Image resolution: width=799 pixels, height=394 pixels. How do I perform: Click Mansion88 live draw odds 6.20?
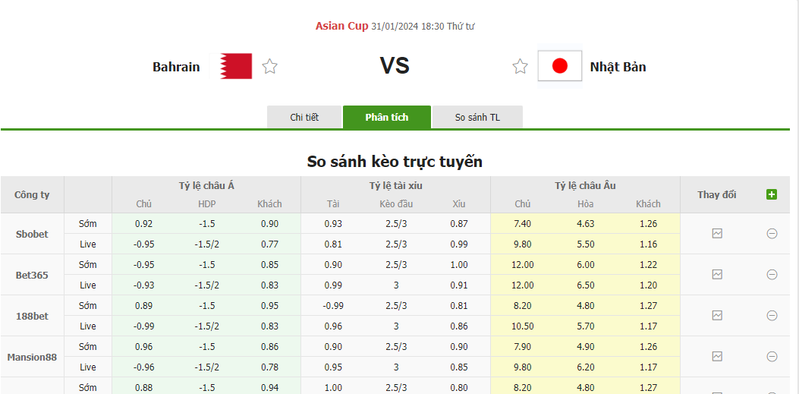point(585,367)
